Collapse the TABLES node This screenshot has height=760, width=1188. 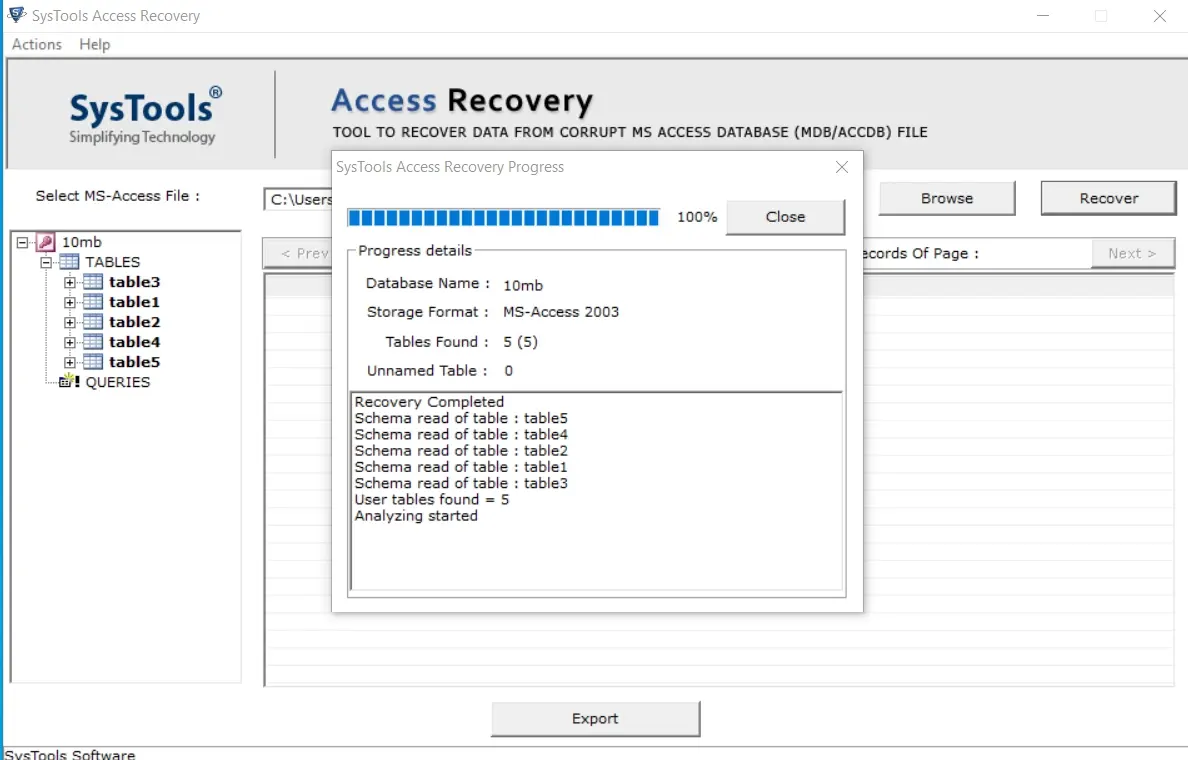tap(46, 262)
